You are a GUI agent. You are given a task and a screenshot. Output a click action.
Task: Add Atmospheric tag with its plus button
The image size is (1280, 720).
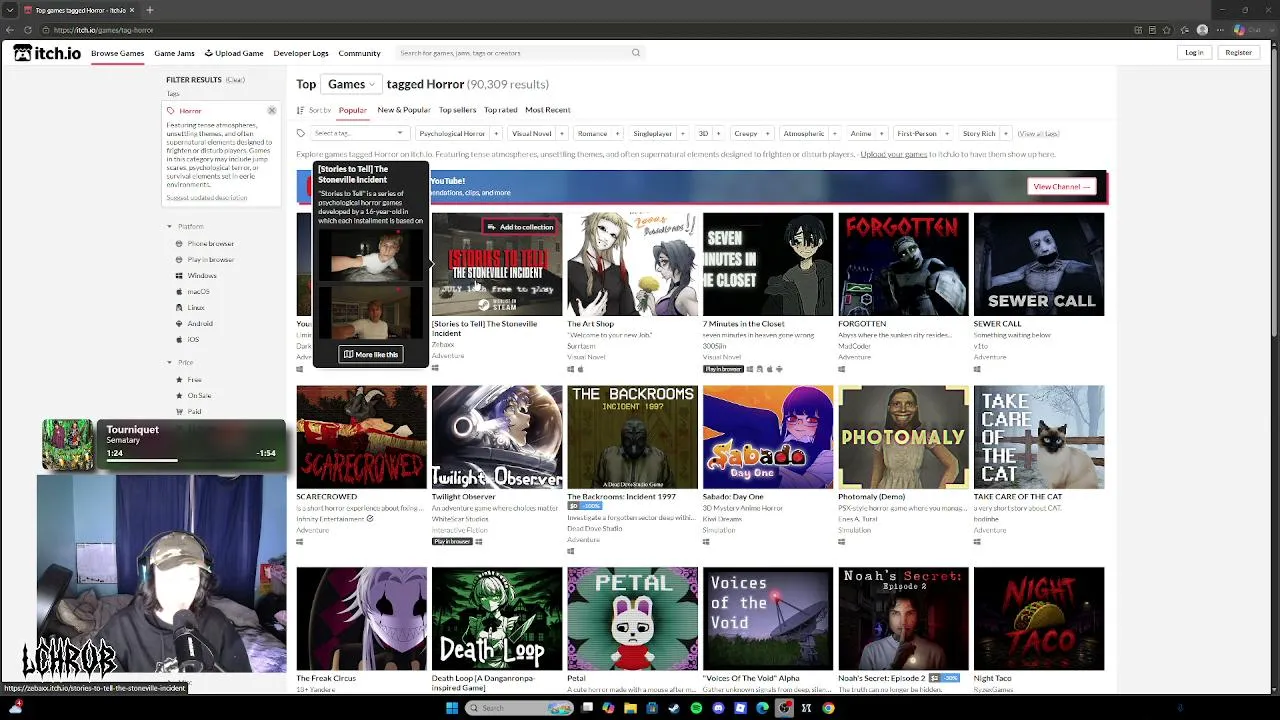pyautogui.click(x=834, y=134)
